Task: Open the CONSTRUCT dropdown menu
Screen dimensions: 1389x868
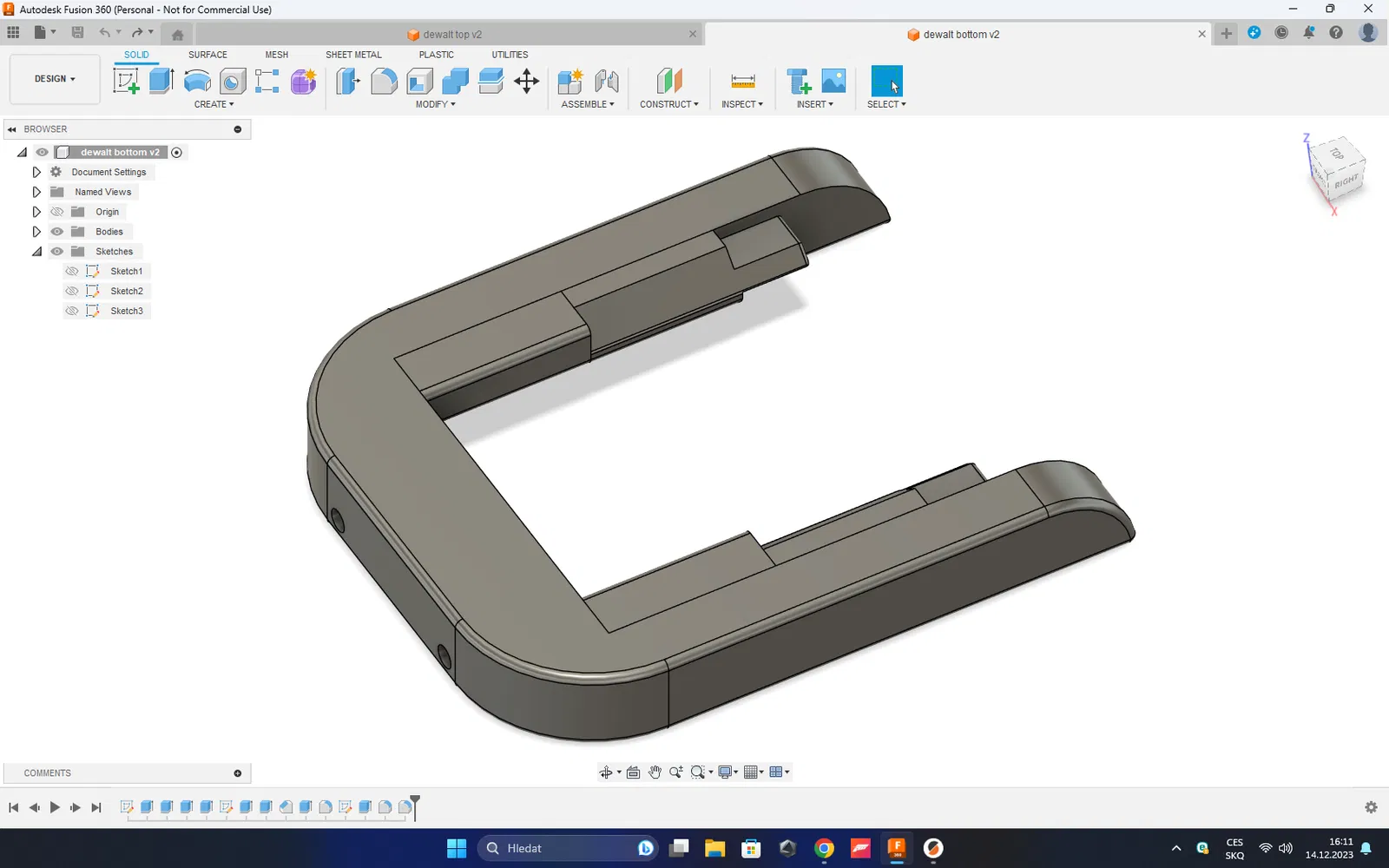Action: click(x=669, y=104)
